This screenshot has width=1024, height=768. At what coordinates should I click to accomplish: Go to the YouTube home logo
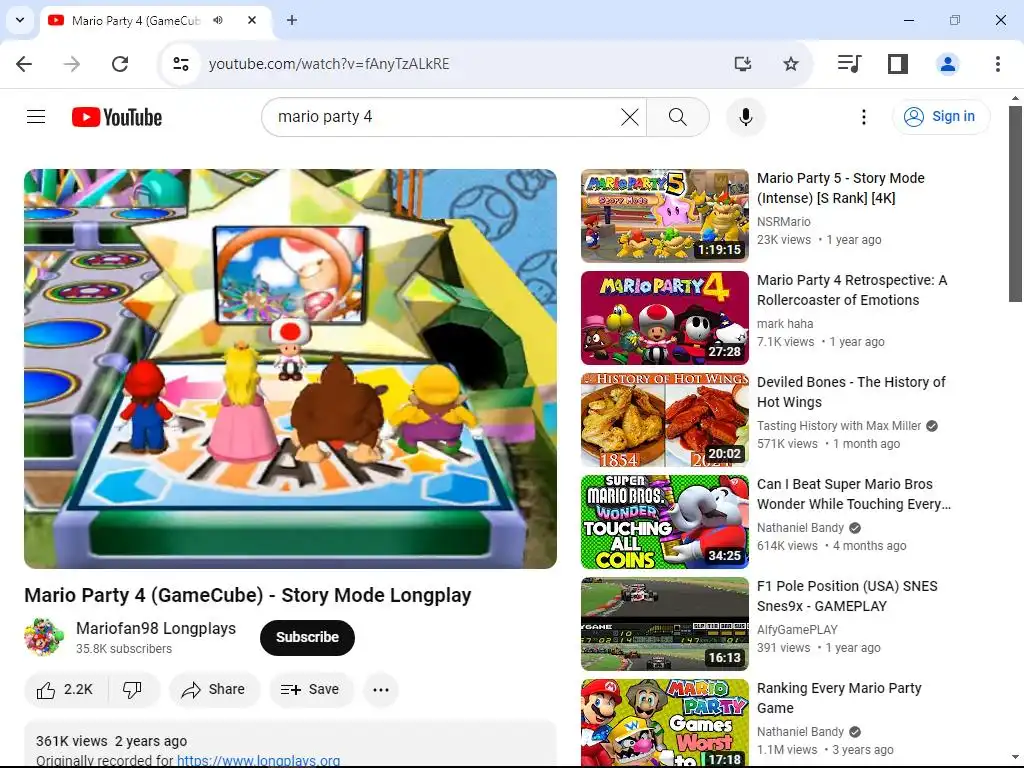pyautogui.click(x=117, y=117)
